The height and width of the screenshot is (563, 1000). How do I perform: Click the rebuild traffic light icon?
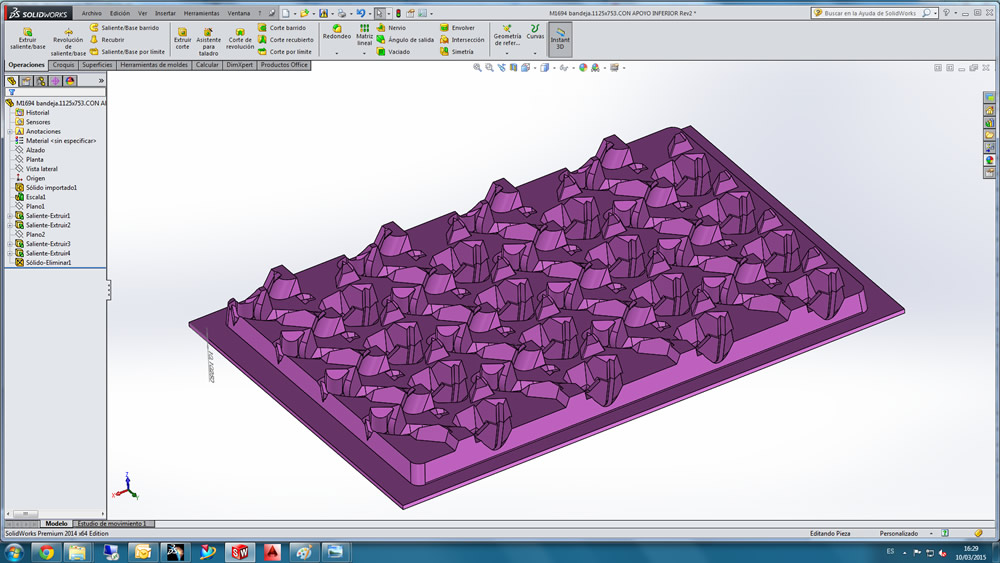coord(399,13)
